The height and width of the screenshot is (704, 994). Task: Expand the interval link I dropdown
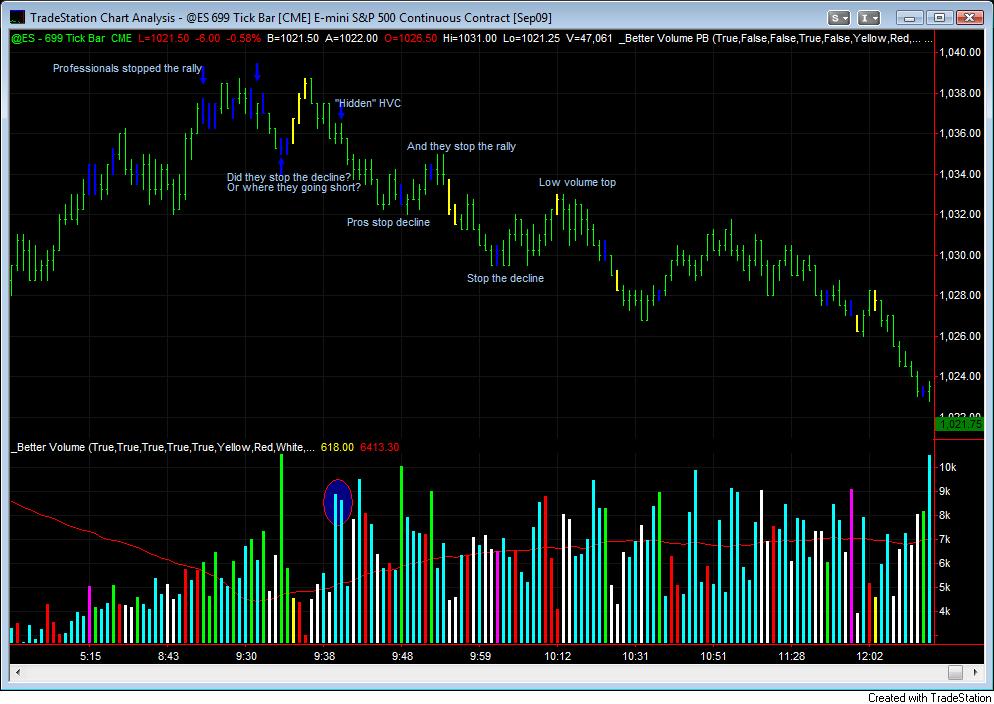(870, 18)
